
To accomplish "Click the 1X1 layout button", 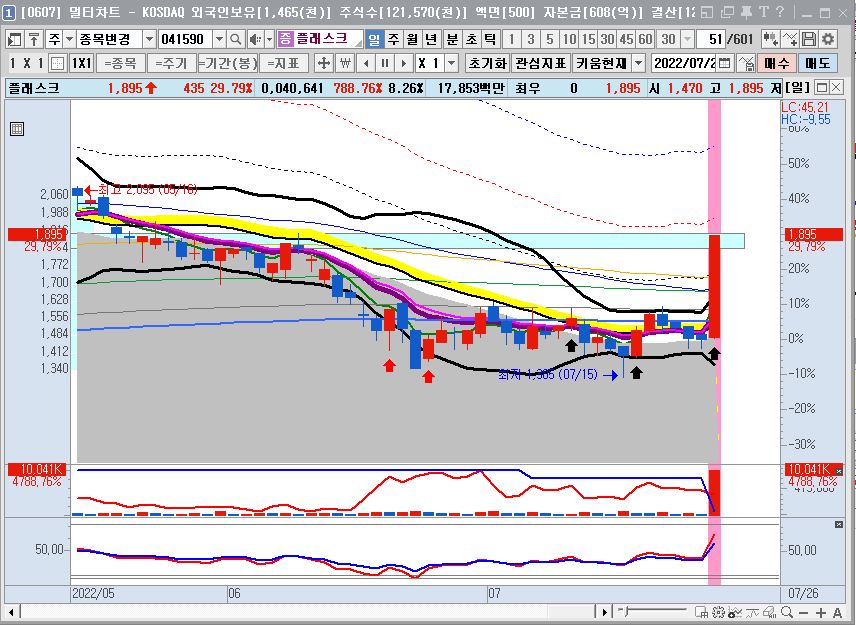I will [x=81, y=63].
